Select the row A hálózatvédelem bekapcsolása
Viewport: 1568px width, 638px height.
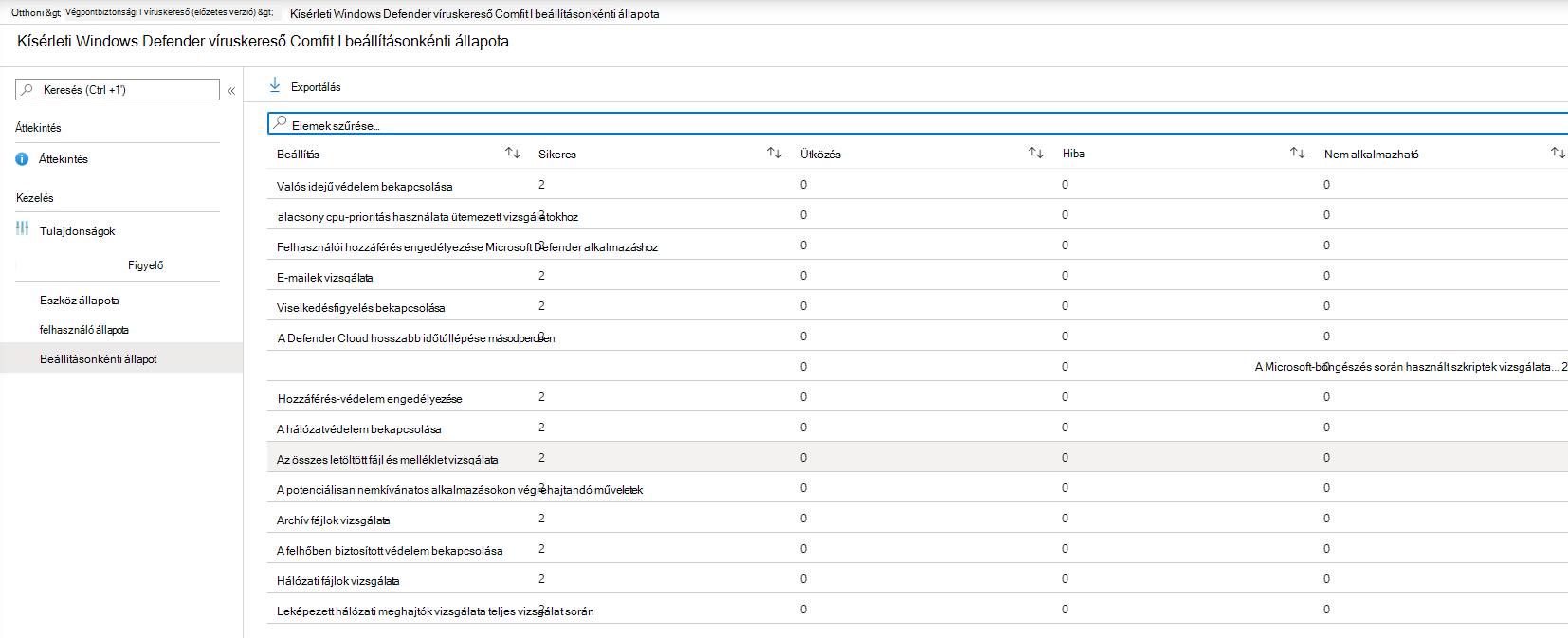point(918,427)
